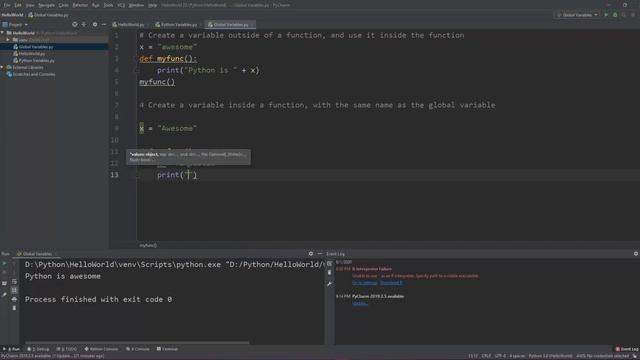Open the run configuration dropdown
Screen dimensions: 640x360
pos(577,15)
